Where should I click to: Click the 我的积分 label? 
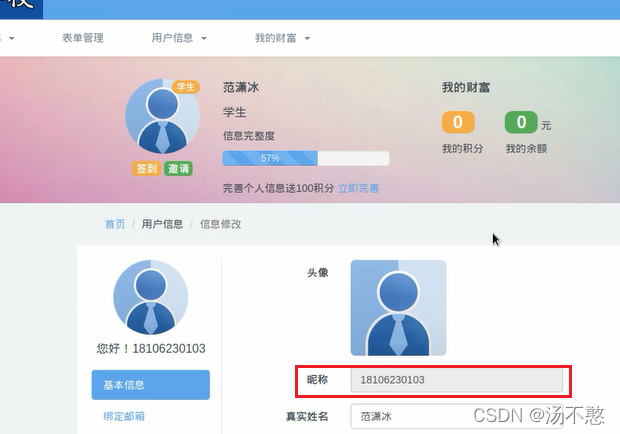(462, 149)
